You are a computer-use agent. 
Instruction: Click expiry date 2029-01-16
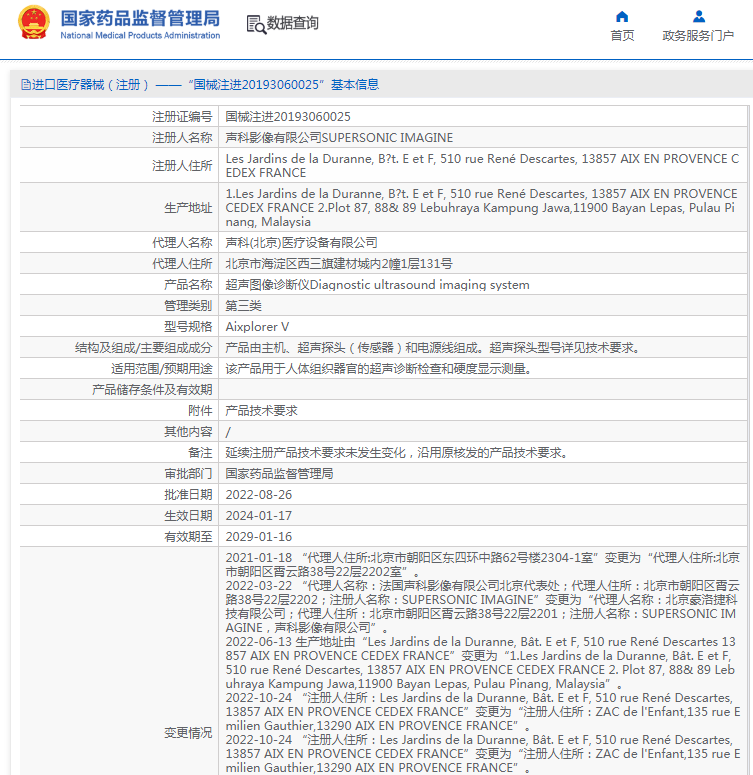click(x=259, y=536)
